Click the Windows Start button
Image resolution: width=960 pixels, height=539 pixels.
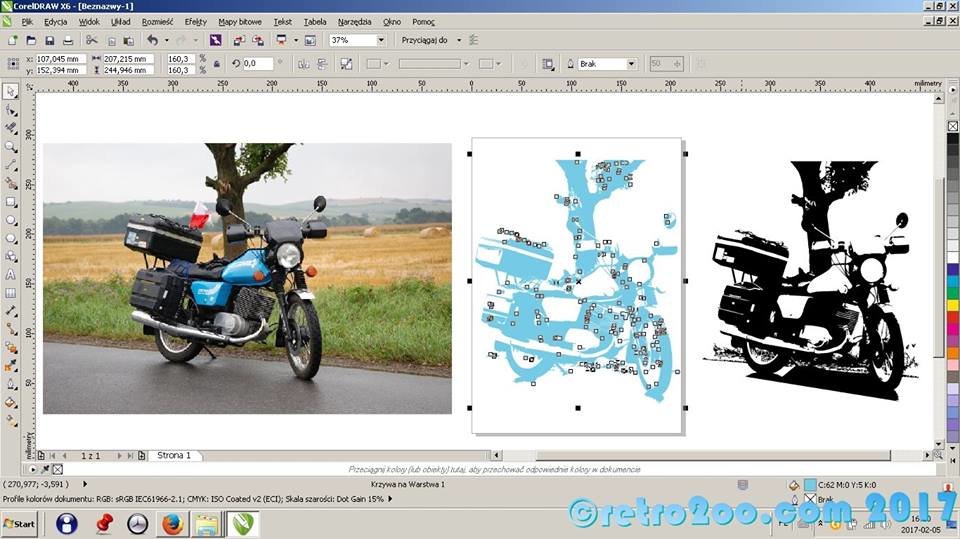(x=19, y=523)
